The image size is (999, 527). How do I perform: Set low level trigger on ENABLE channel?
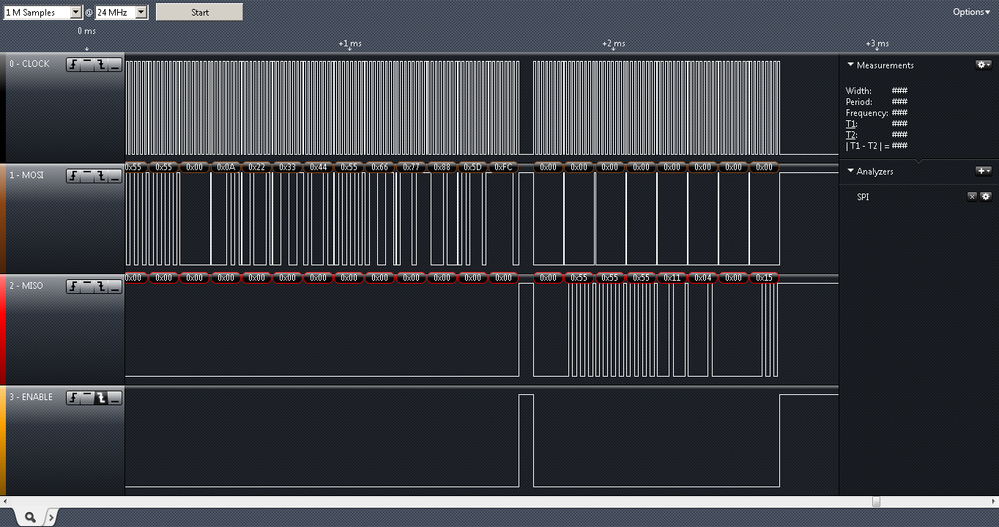pos(115,398)
